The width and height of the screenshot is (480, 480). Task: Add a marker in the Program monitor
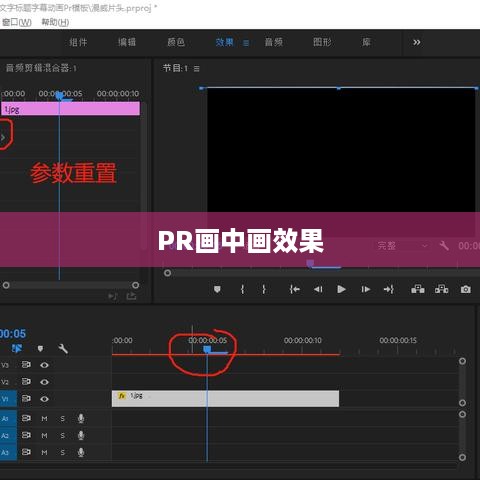pyautogui.click(x=217, y=289)
